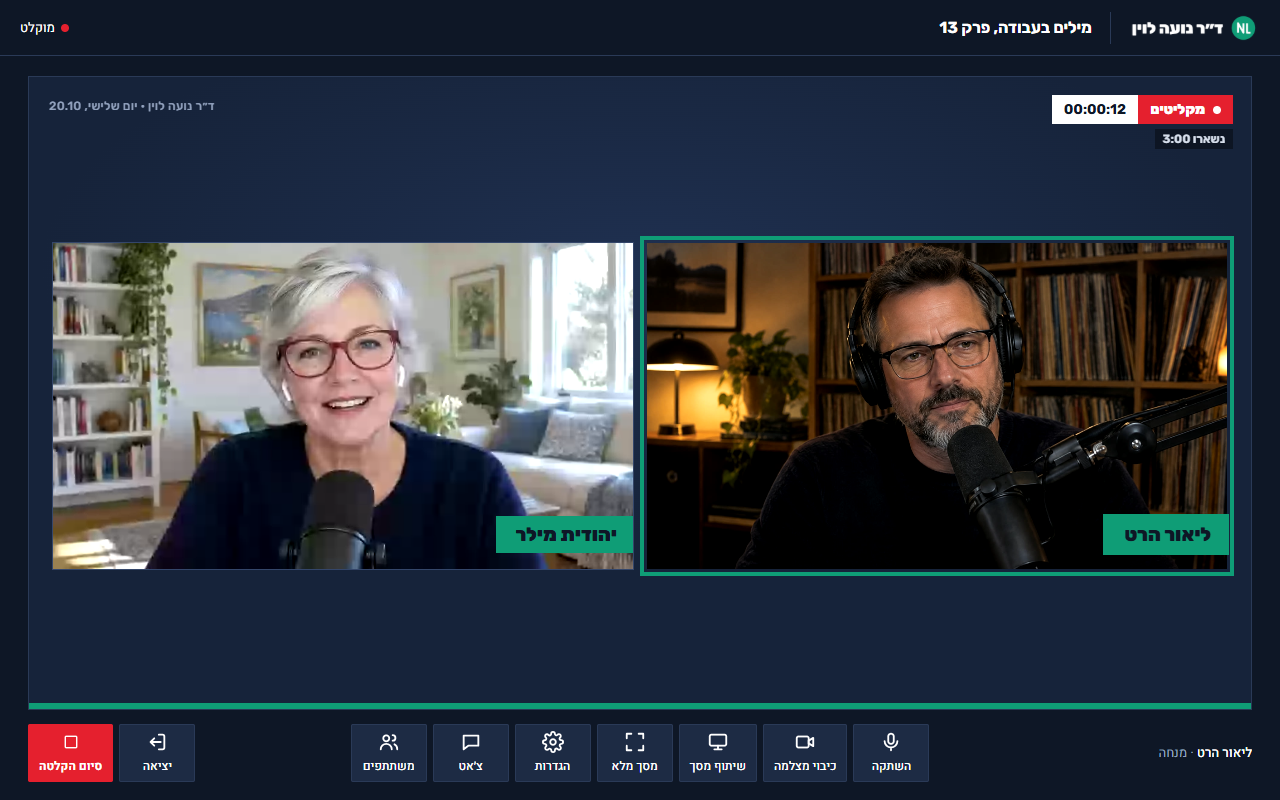This screenshot has width=1280, height=800.
Task: Mute the microphone with the השתקה button
Action: click(890, 753)
